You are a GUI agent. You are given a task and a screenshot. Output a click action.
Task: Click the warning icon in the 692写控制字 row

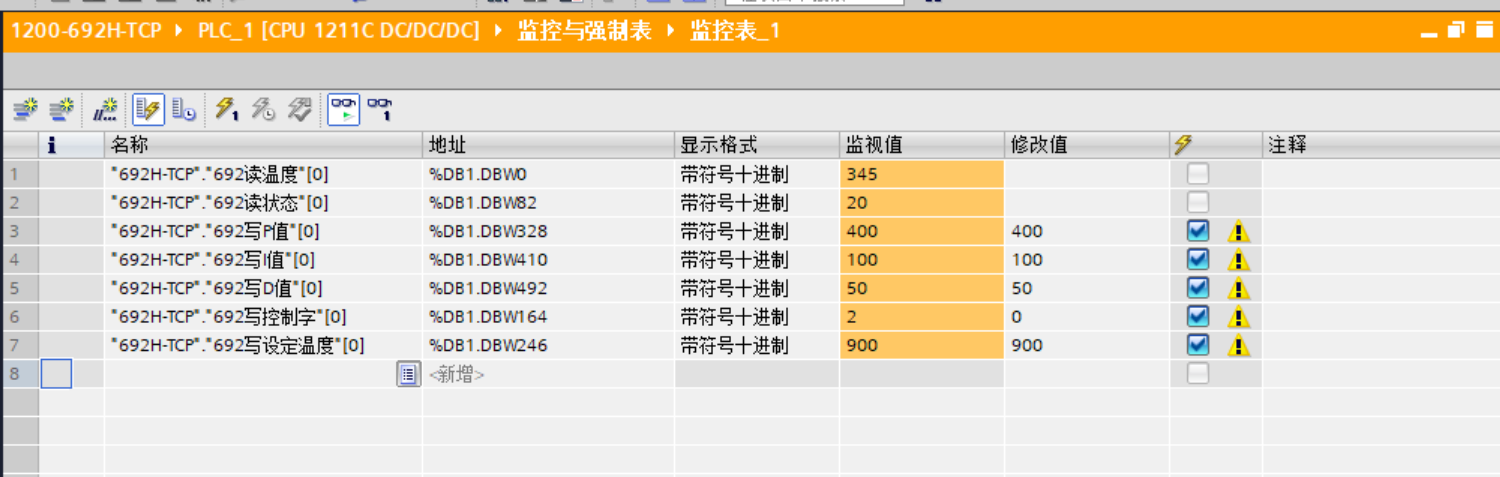tap(1239, 318)
